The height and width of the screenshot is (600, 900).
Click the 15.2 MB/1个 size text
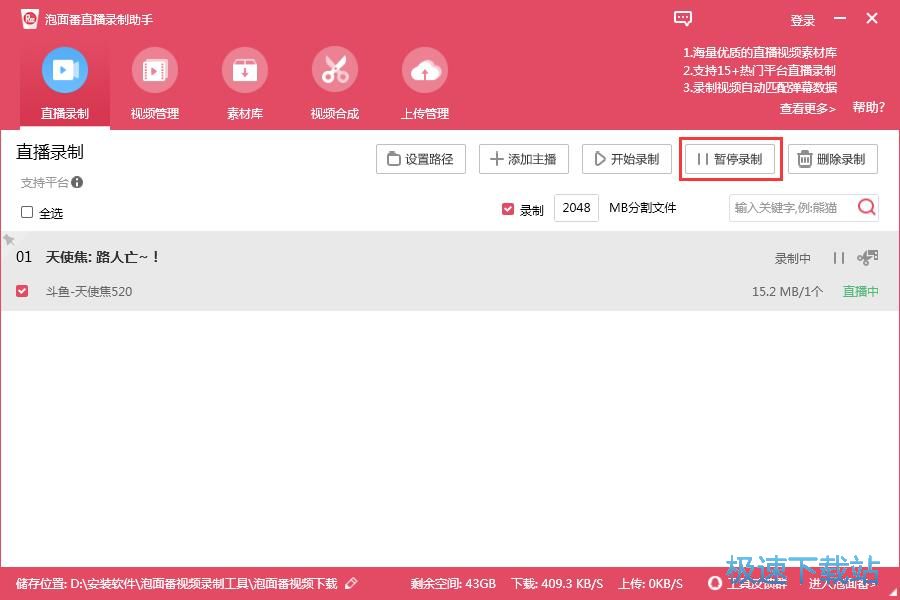pos(788,292)
